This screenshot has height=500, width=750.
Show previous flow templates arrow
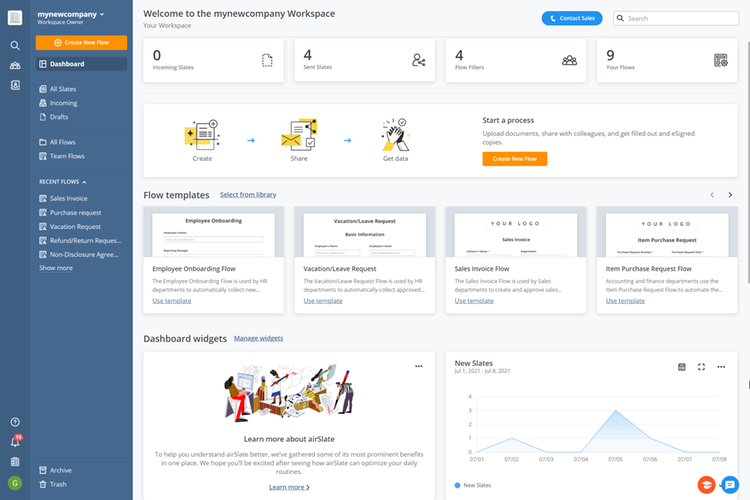pyautogui.click(x=712, y=195)
